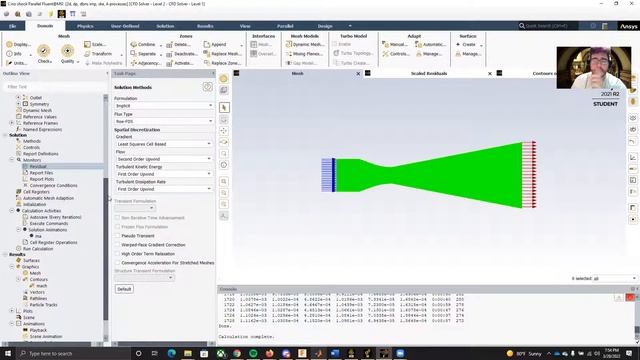
Task: Open Adapt Controls
Action: (x=396, y=53)
